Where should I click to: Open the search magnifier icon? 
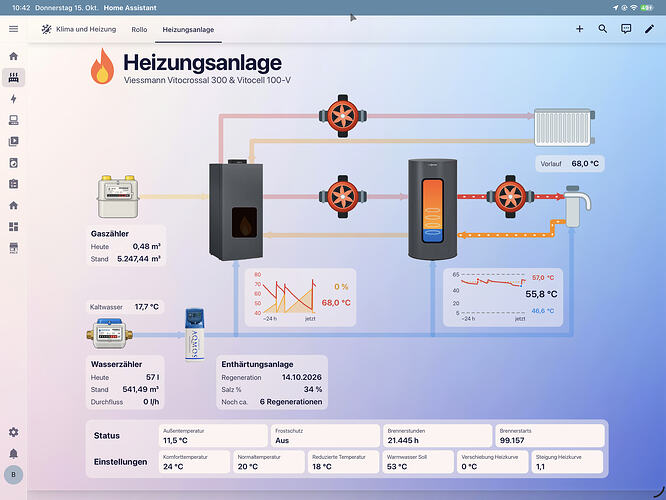(602, 29)
